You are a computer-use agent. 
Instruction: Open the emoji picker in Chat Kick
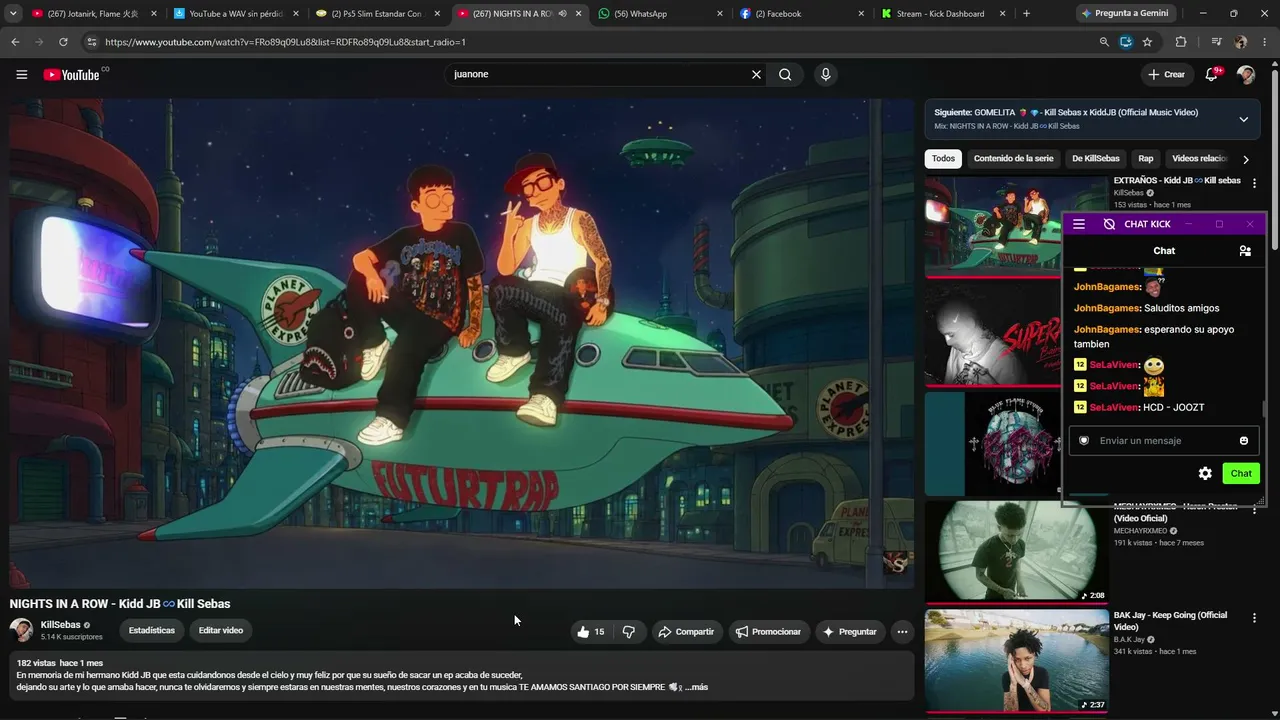(x=1244, y=441)
